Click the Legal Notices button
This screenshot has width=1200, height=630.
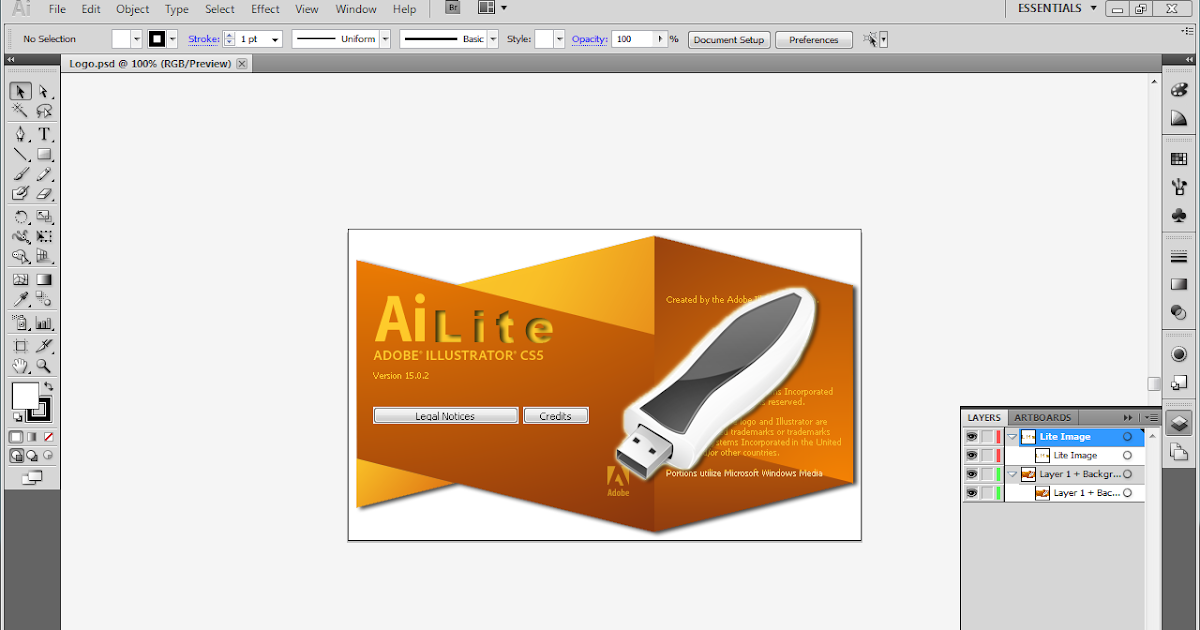pyautogui.click(x=445, y=415)
